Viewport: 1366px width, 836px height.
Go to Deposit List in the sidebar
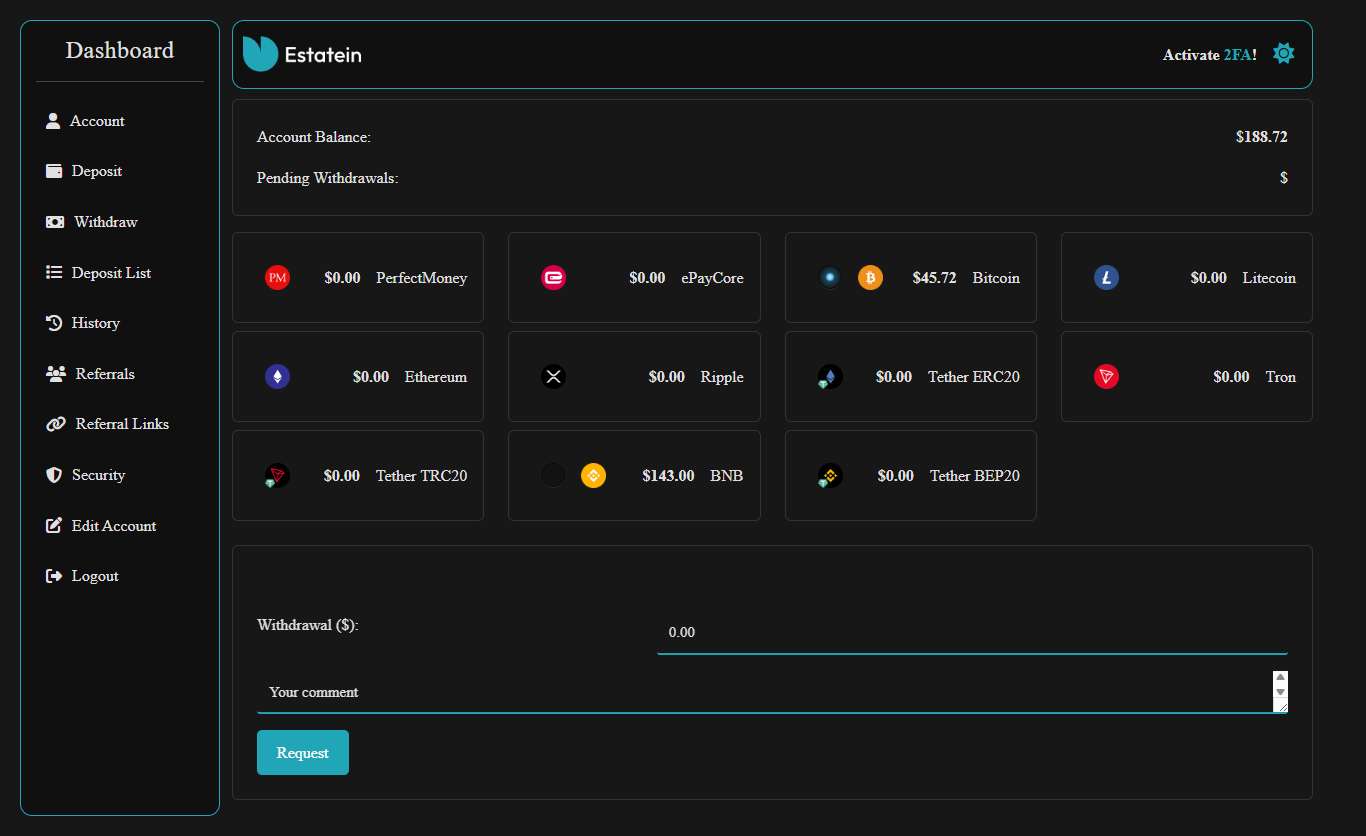click(111, 272)
